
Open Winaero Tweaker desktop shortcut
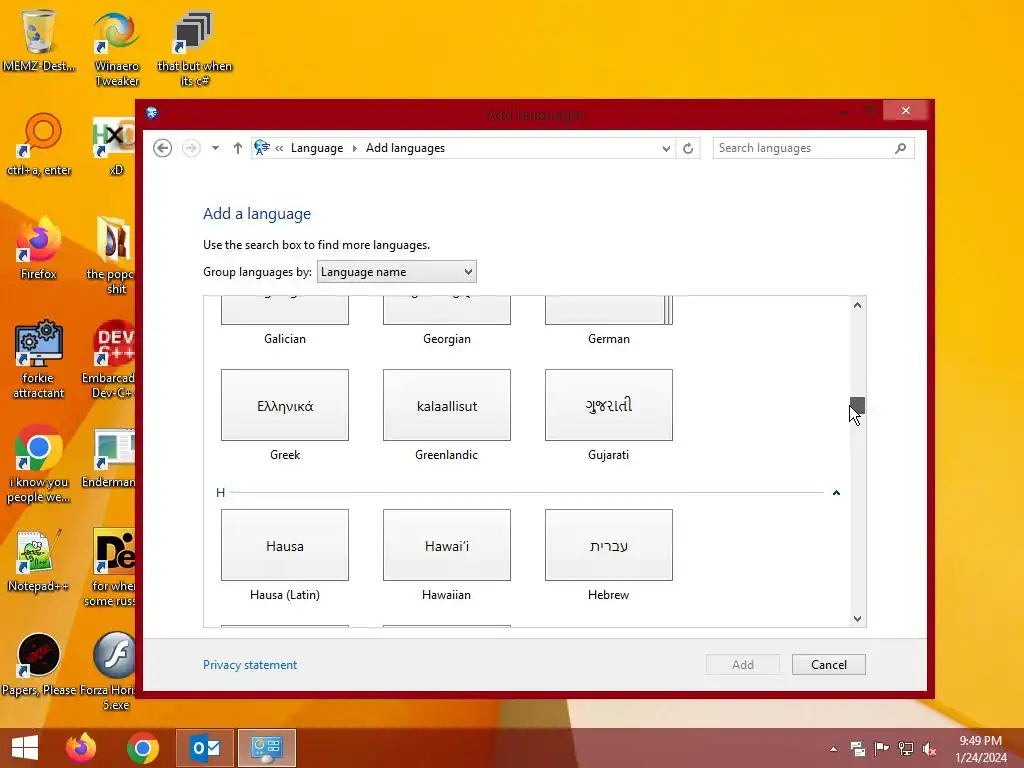click(116, 48)
